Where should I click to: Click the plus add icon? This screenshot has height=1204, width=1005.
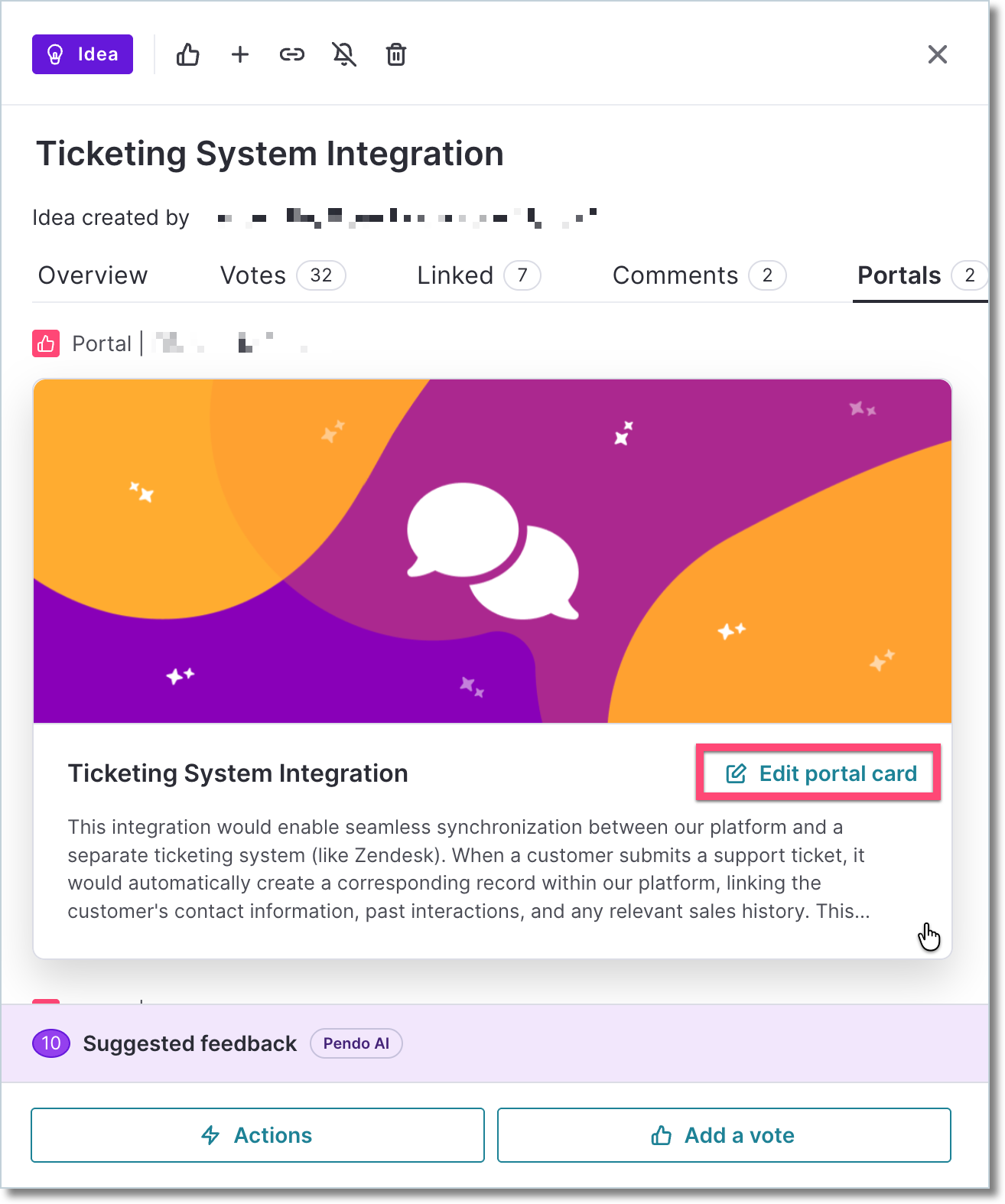click(x=240, y=54)
